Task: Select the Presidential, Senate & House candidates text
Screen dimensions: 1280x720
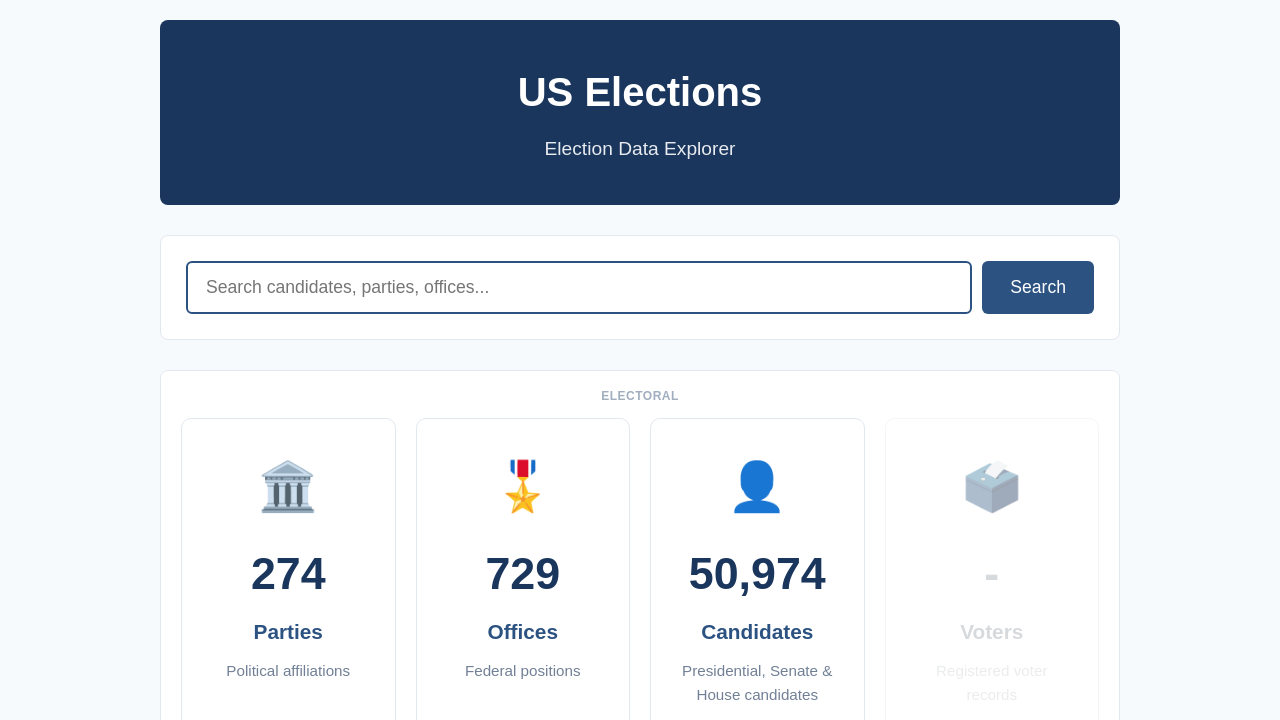Action: point(757,683)
